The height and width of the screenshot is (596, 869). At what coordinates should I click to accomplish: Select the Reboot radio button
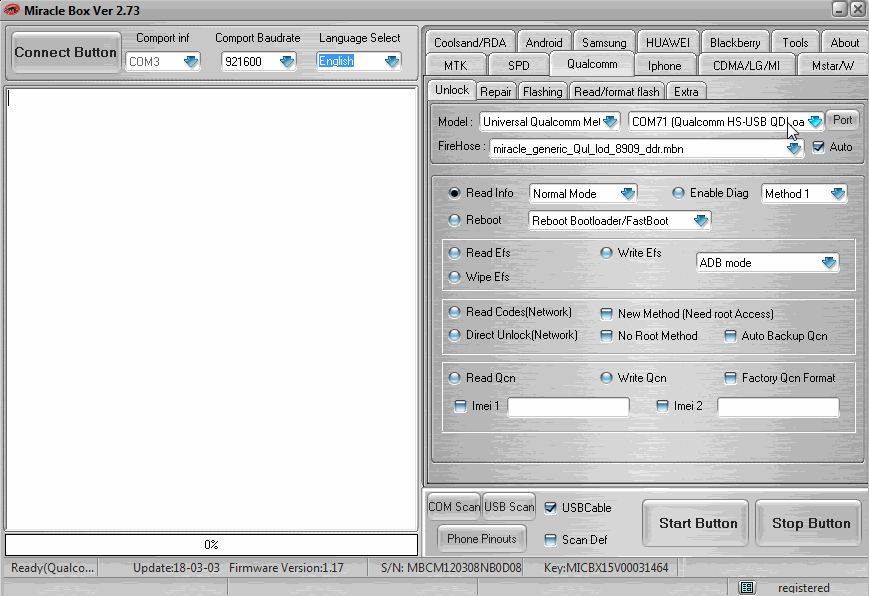[x=454, y=220]
